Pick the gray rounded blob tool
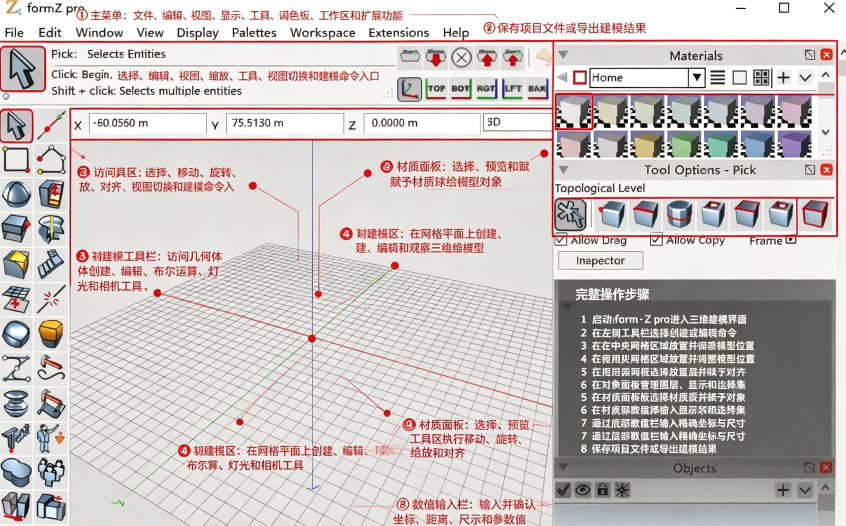This screenshot has height=526, width=846. [16, 333]
